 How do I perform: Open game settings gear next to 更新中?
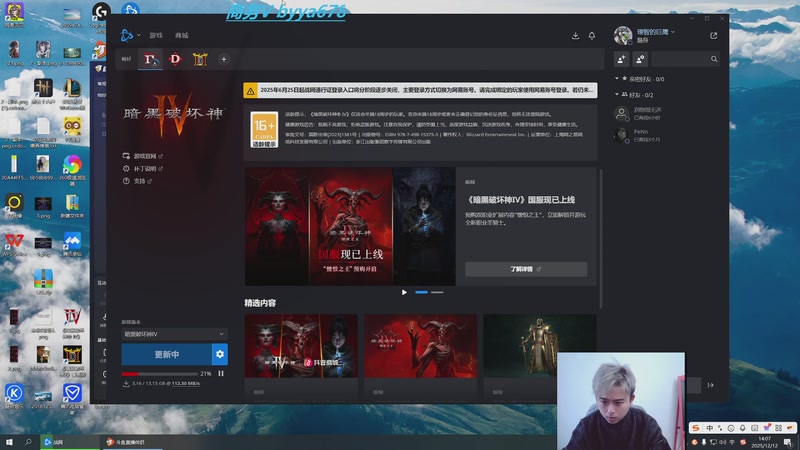click(x=220, y=354)
